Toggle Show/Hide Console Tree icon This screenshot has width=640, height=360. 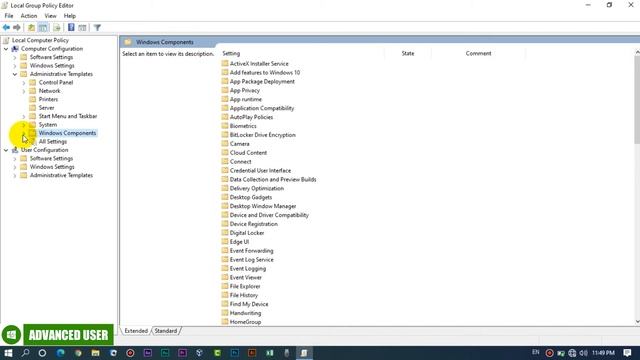point(43,27)
